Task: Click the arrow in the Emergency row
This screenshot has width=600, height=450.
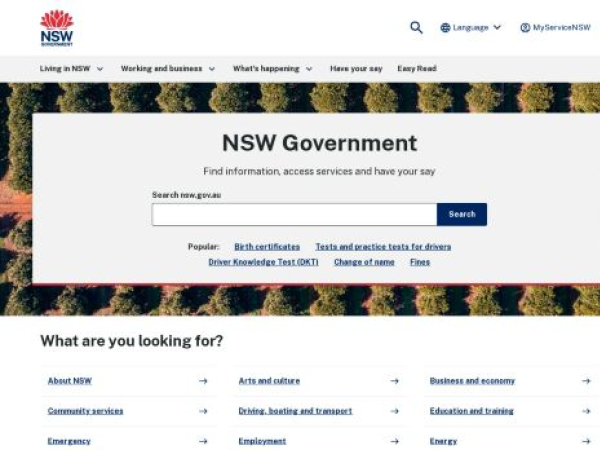Action: coord(203,441)
